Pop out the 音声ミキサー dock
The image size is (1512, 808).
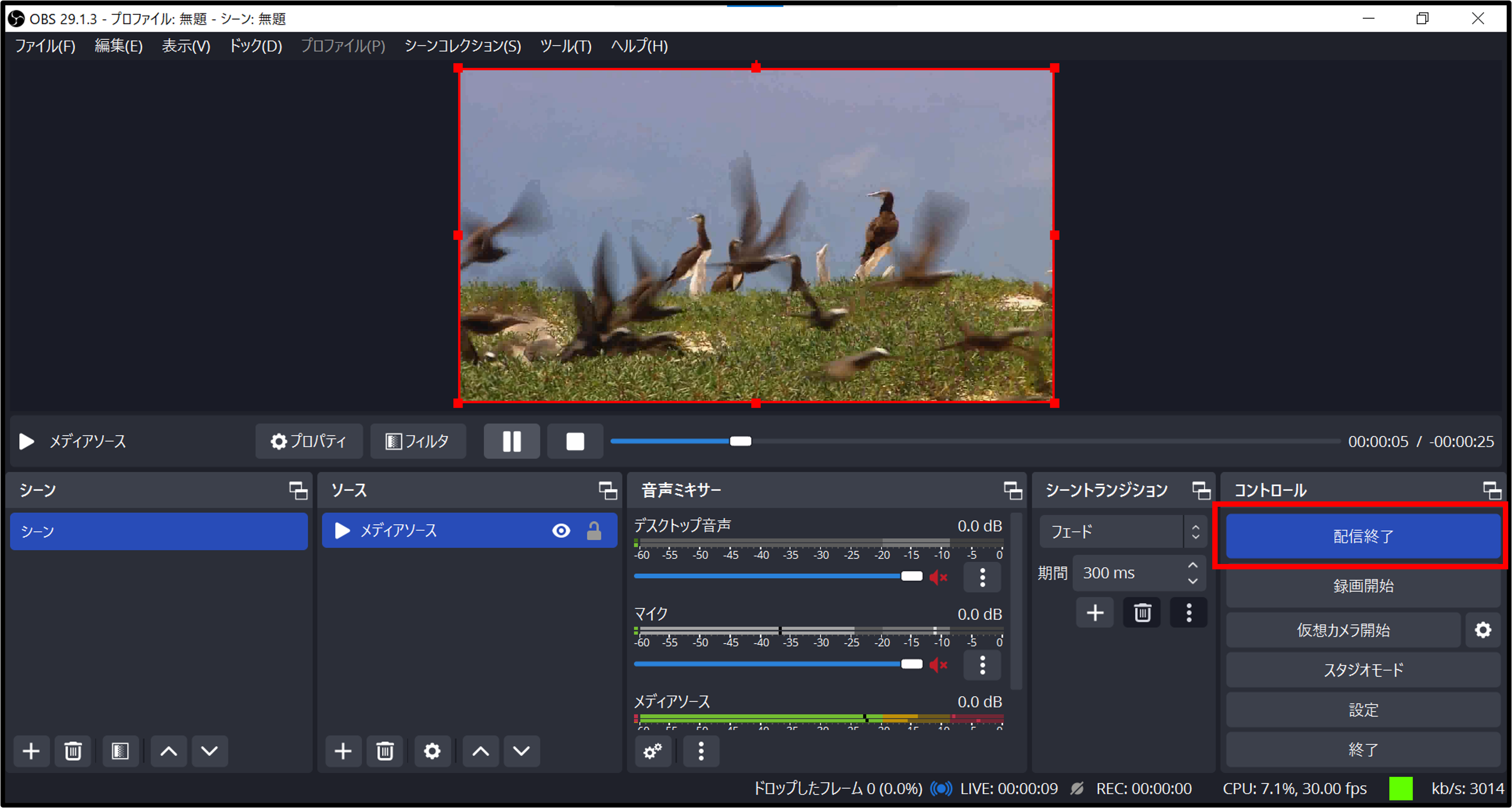click(1013, 490)
